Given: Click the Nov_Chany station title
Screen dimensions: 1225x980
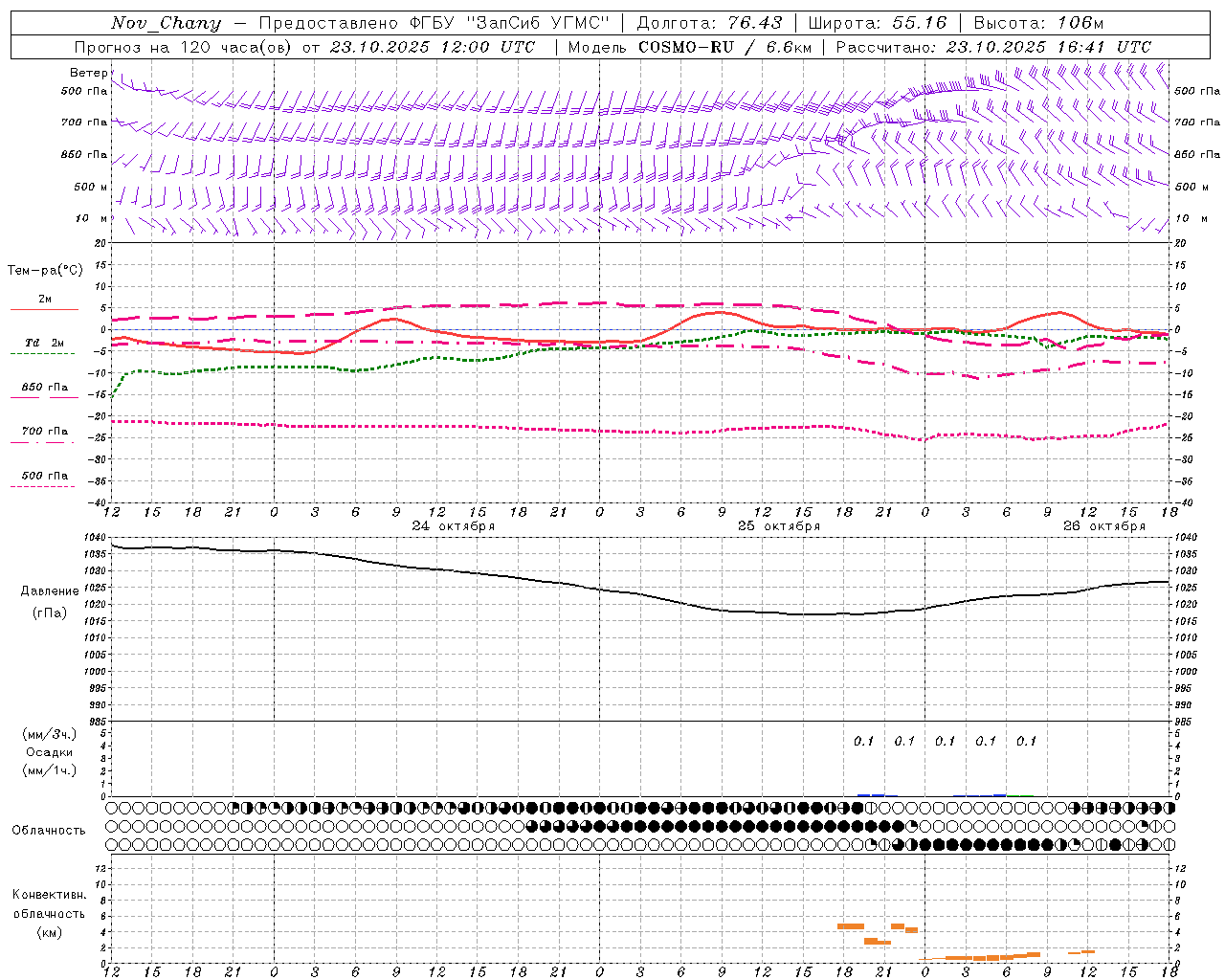Looking at the screenshot, I should [x=166, y=23].
